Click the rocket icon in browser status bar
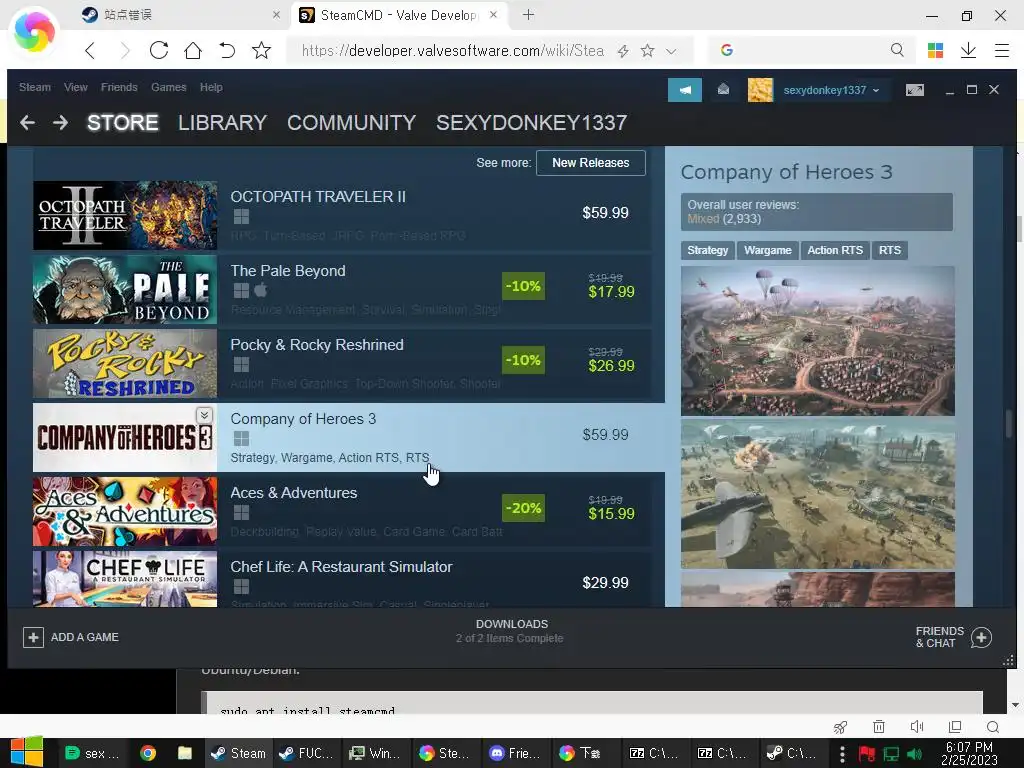1024x768 pixels. (840, 727)
